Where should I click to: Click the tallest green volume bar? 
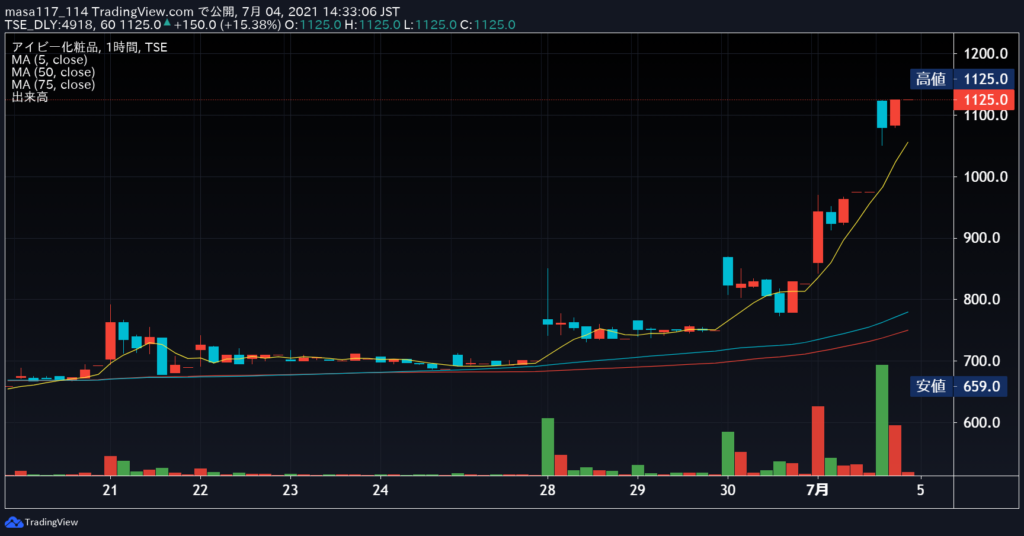pos(882,420)
